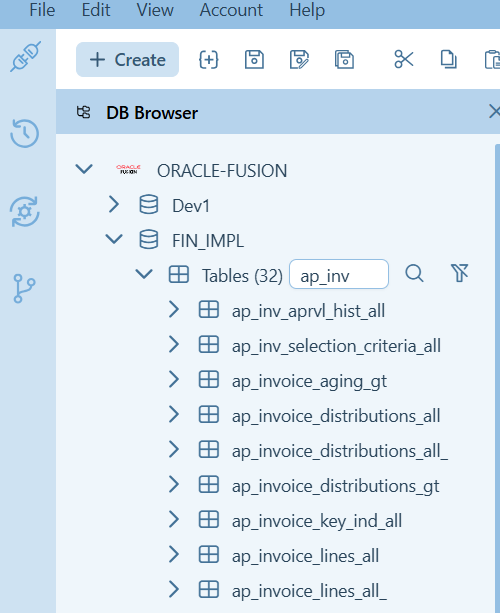Click table icon of ap_inv_aprvl_hist_all

[209, 310]
